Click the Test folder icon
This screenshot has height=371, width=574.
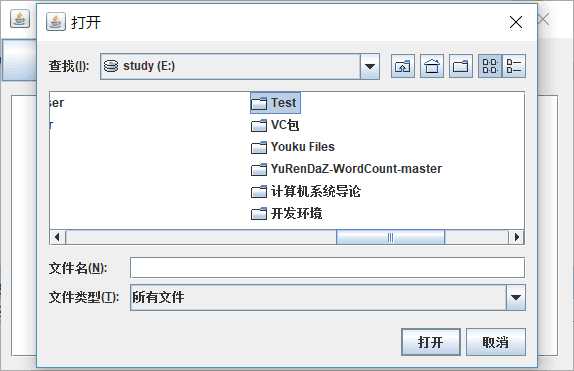259,104
